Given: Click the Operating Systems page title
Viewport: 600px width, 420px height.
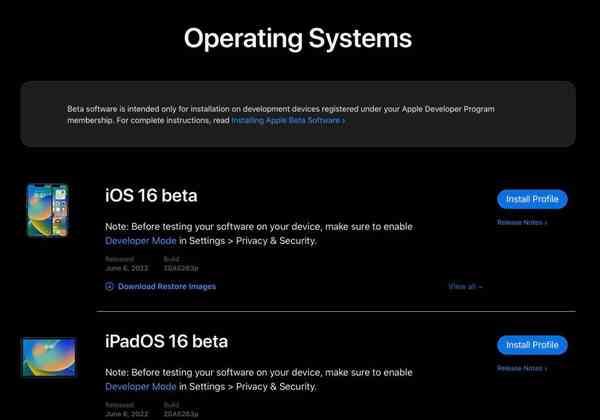Looking at the screenshot, I should click(x=298, y=38).
